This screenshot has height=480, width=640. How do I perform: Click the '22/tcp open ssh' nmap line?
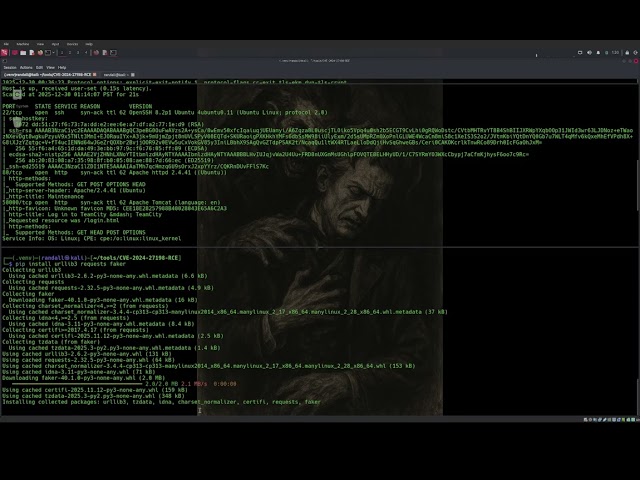click(165, 112)
